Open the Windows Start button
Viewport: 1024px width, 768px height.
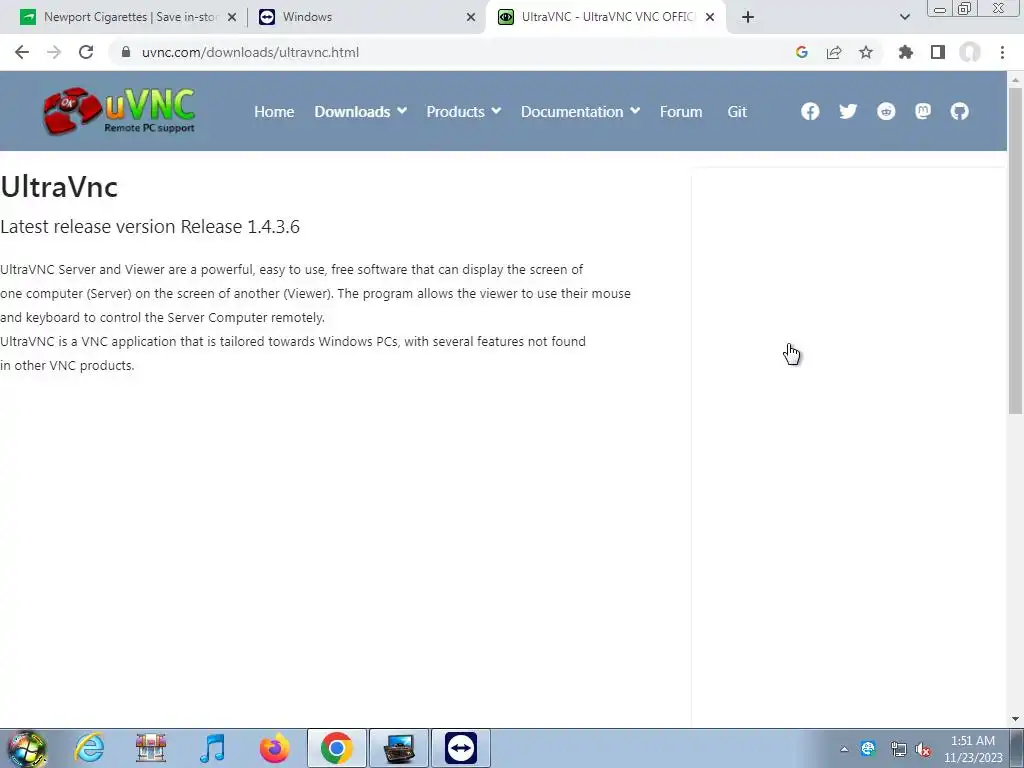(x=26, y=748)
